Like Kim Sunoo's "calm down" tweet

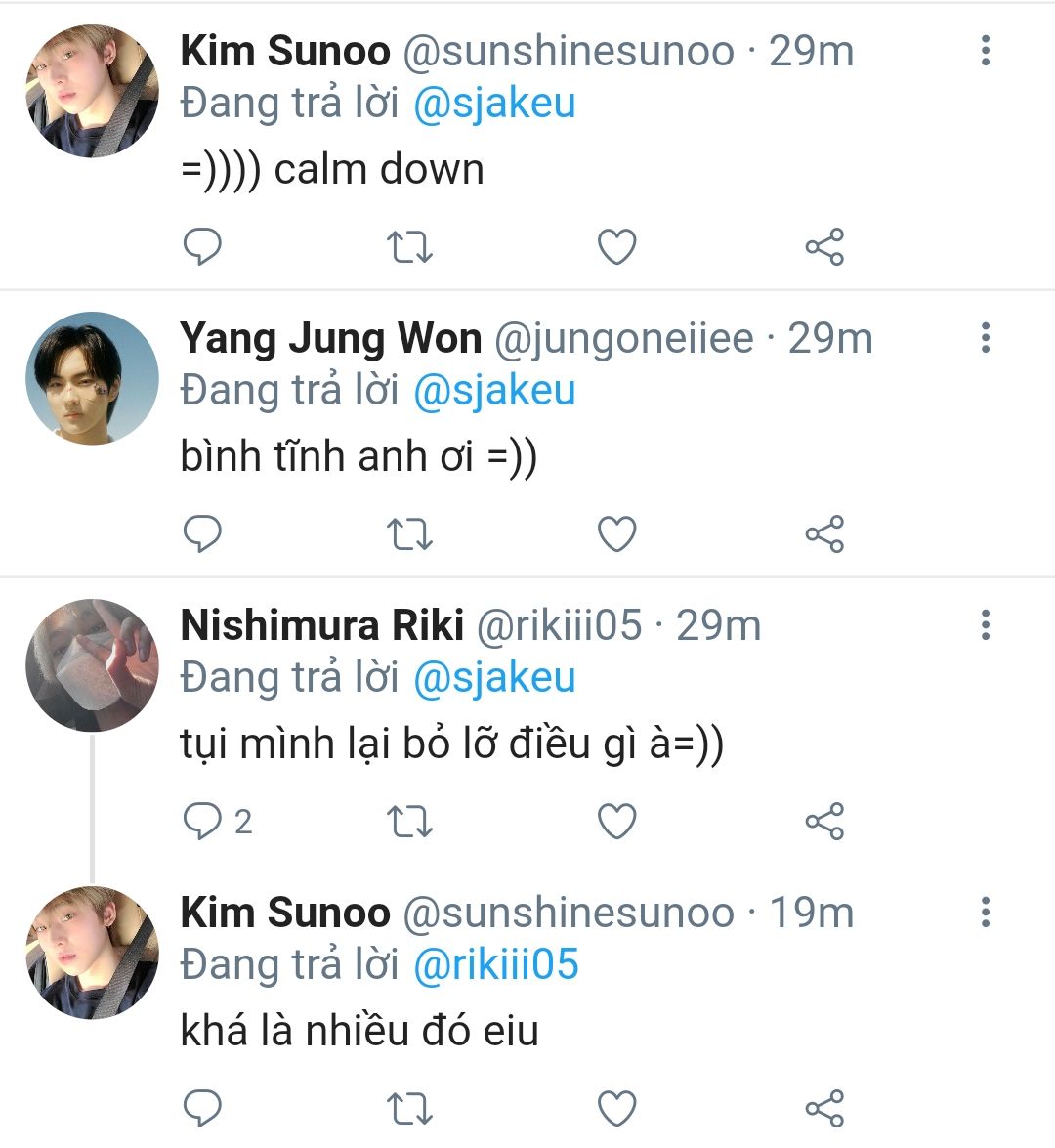tap(616, 247)
